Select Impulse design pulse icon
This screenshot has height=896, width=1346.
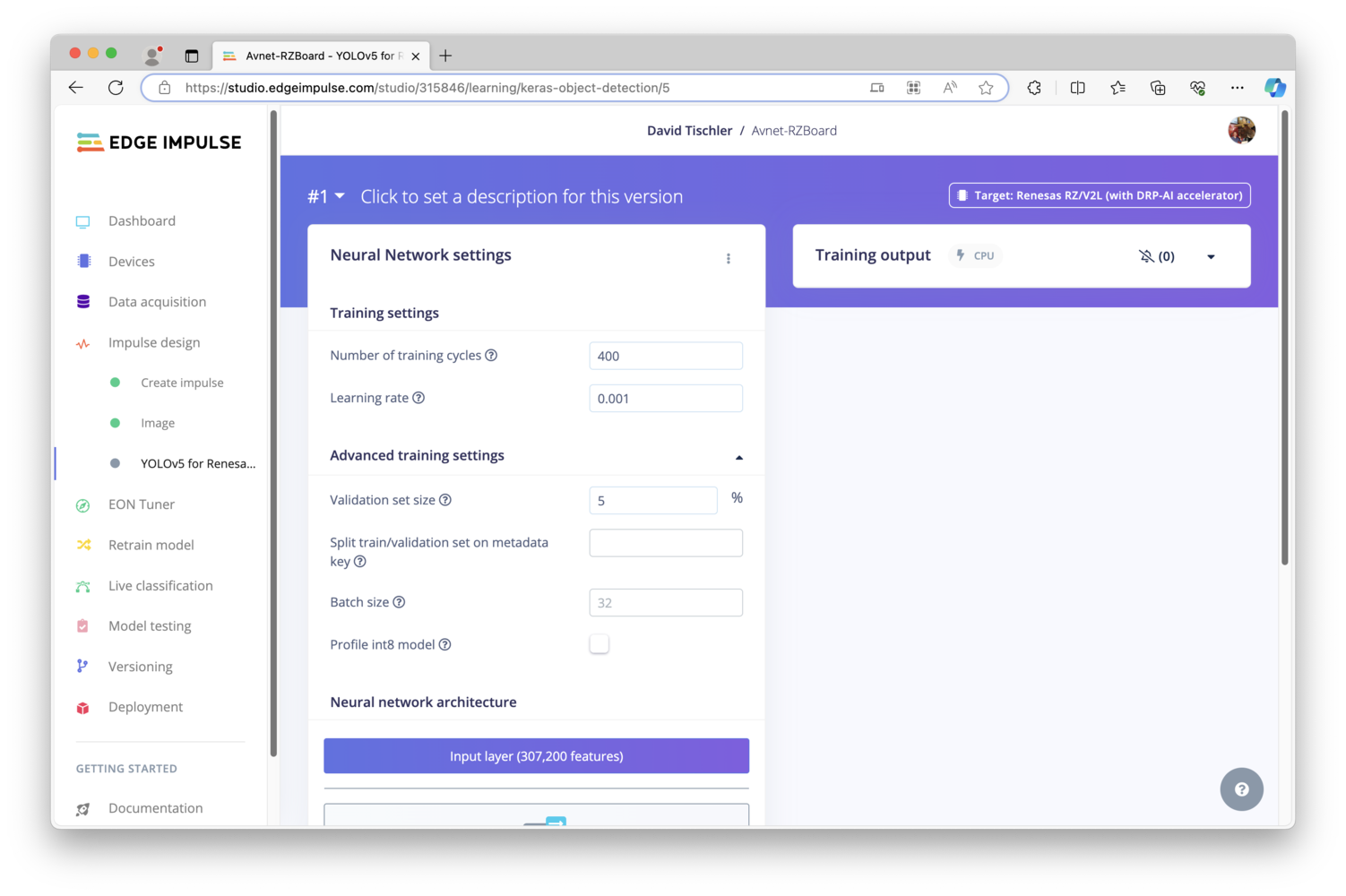[83, 343]
